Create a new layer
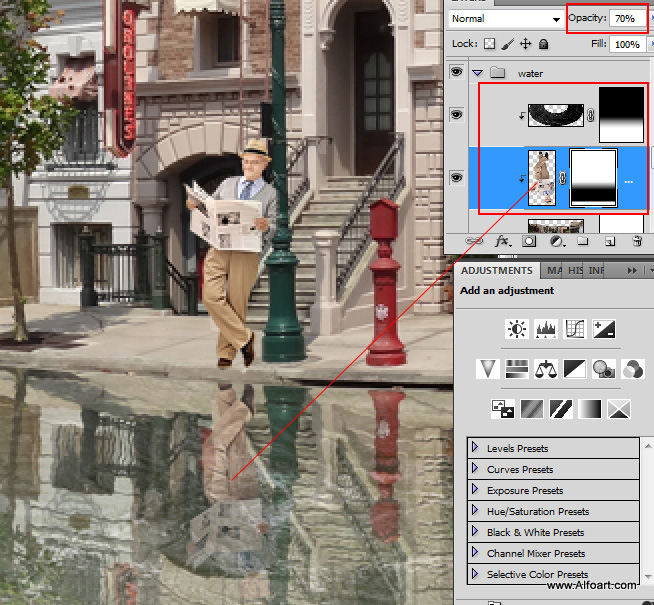 click(610, 241)
